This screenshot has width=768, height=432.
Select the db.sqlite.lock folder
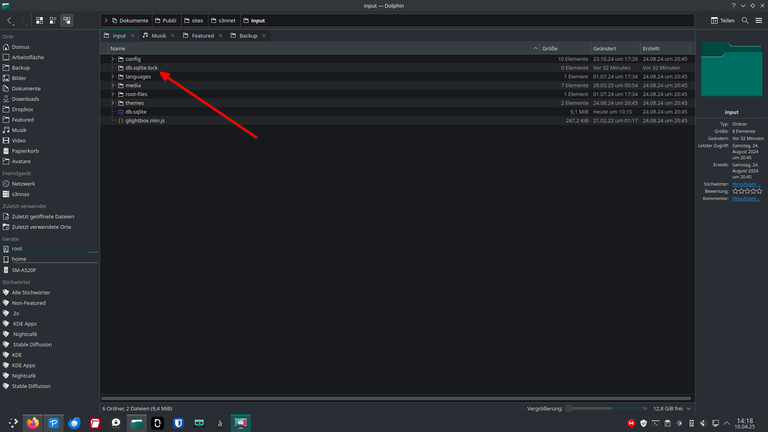click(141, 68)
